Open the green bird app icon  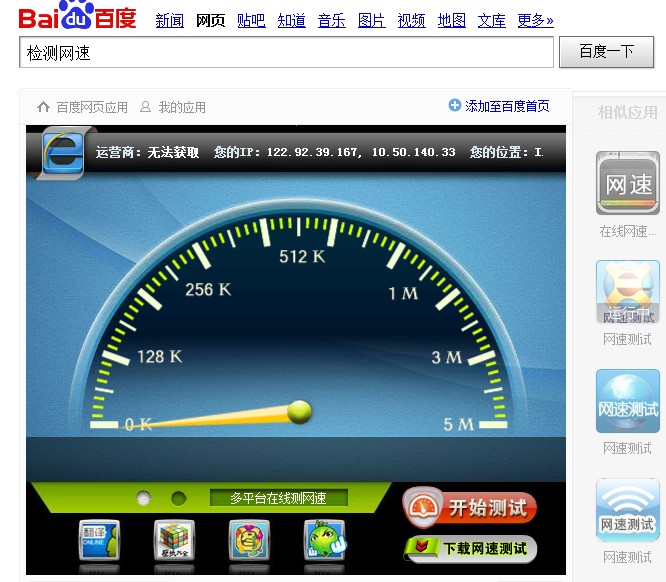[x=325, y=540]
